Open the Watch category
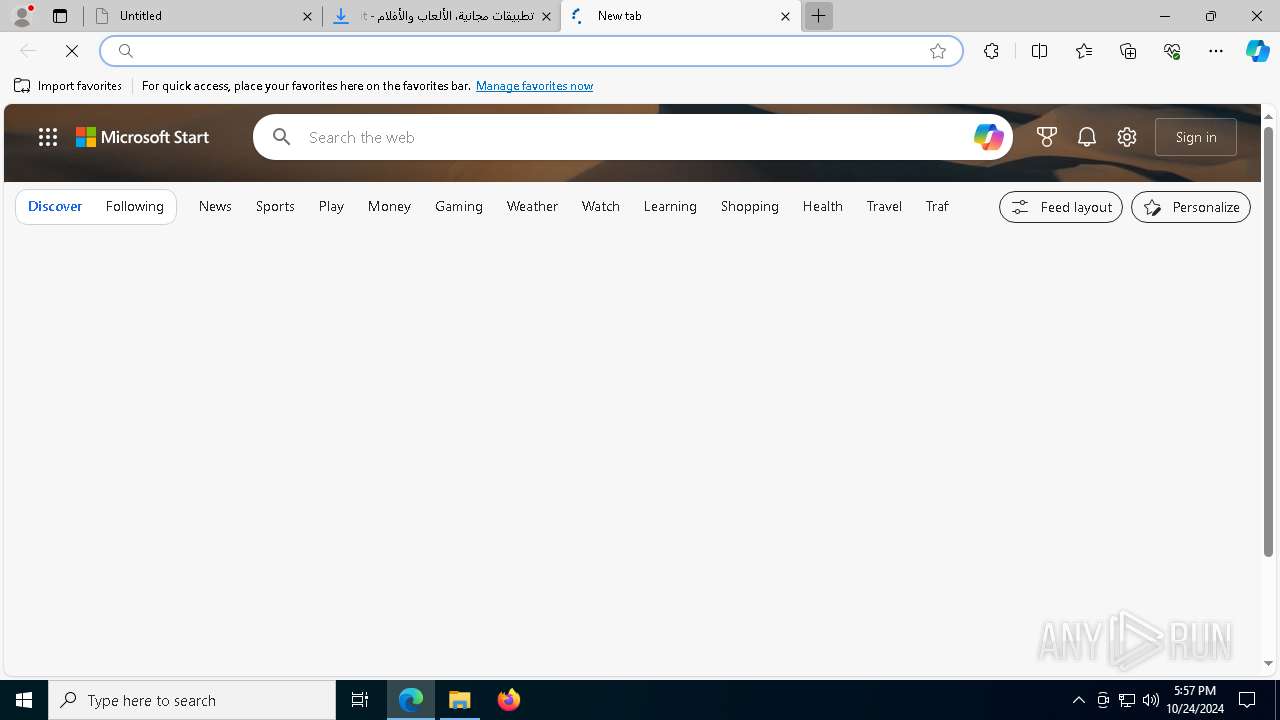This screenshot has width=1280, height=720. [x=601, y=206]
